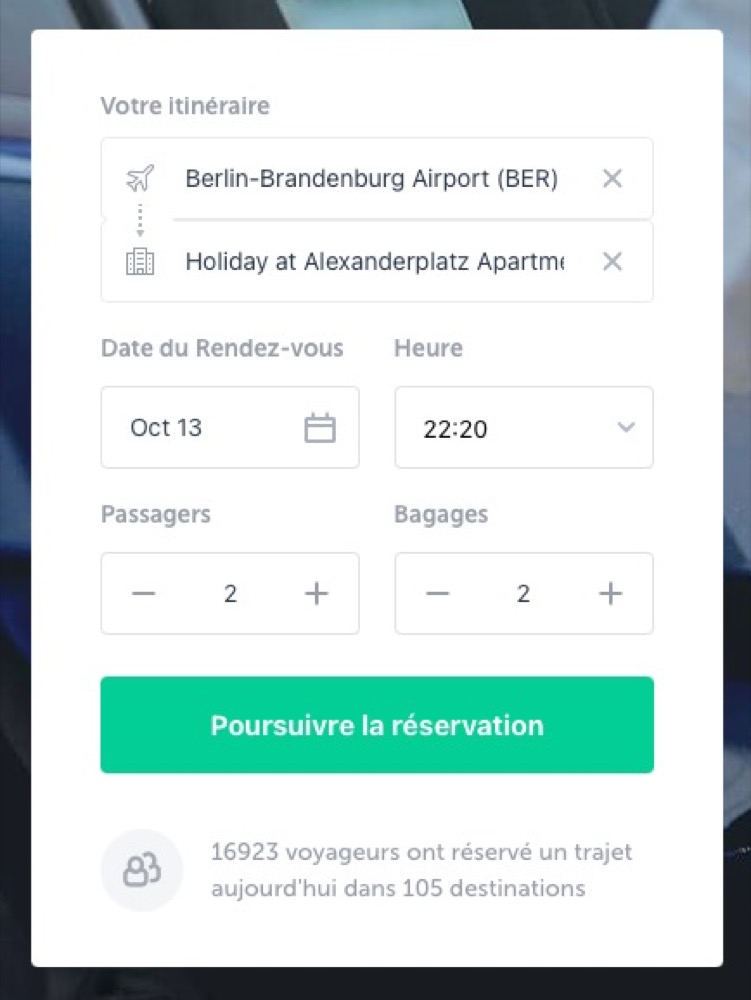The height and width of the screenshot is (1000, 751).
Task: Click the Passagers value 2
Action: pos(230,594)
